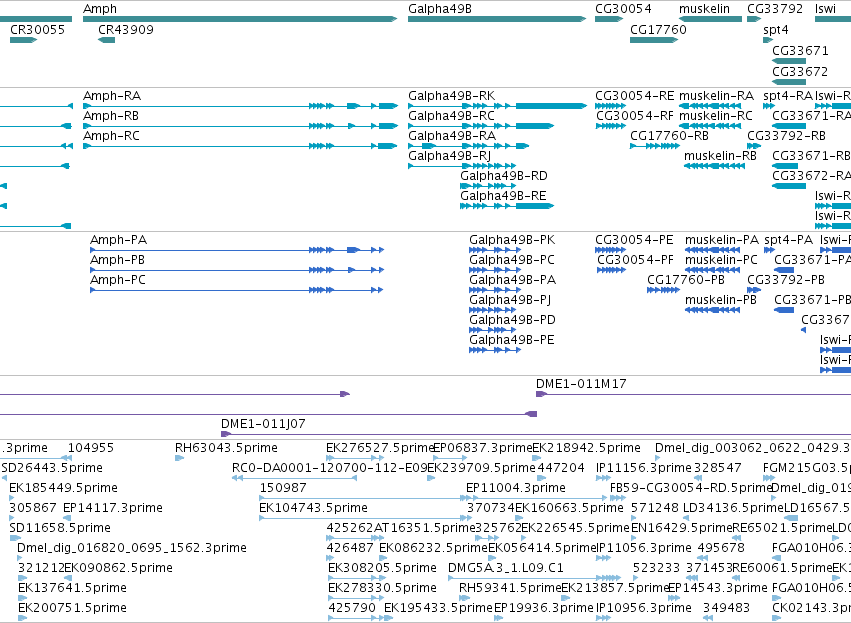Click the CG17760-RB transcript
Screen dimensions: 851x623
[x=655, y=146]
